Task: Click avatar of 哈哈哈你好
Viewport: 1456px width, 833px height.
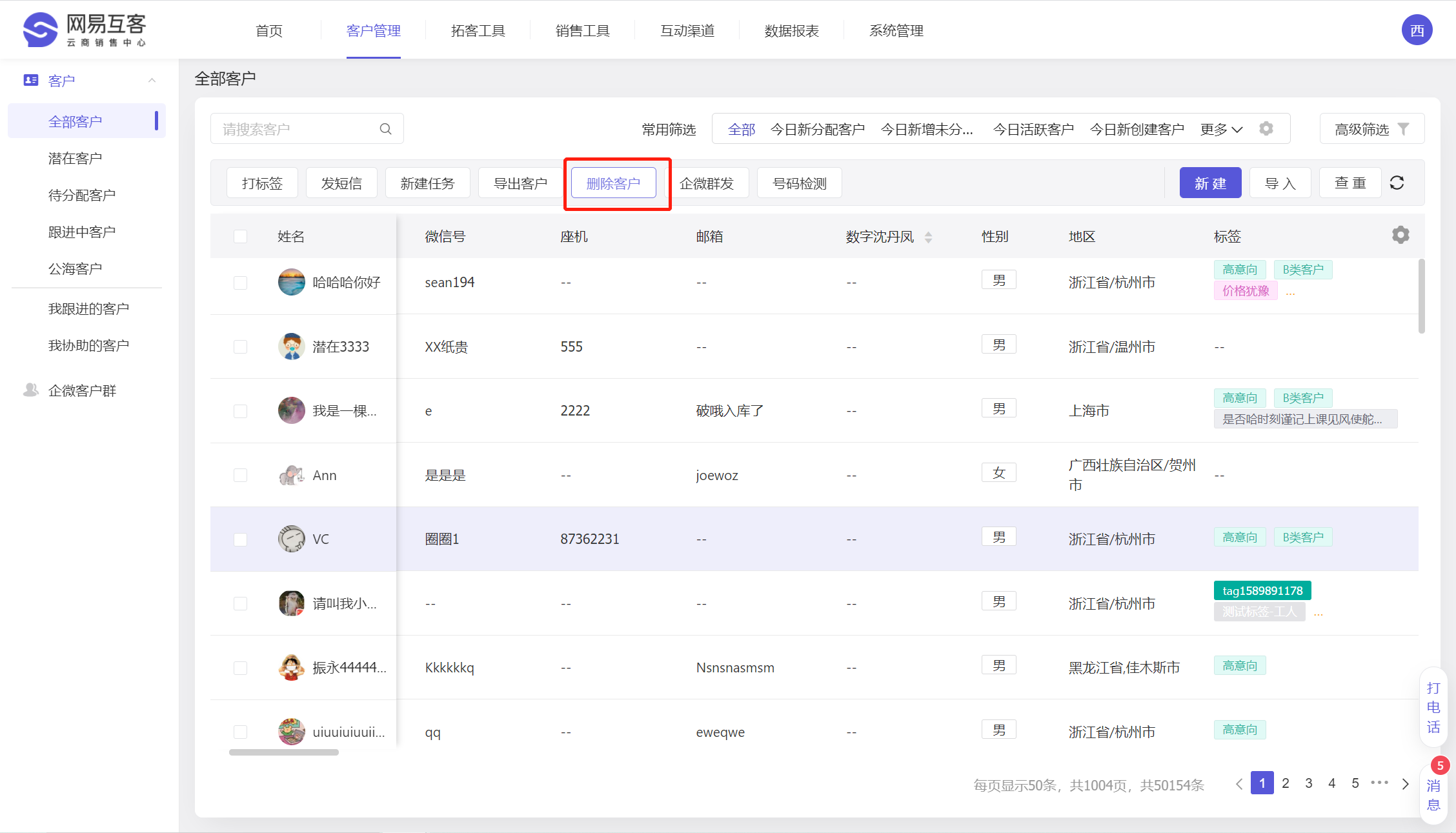Action: click(x=291, y=282)
